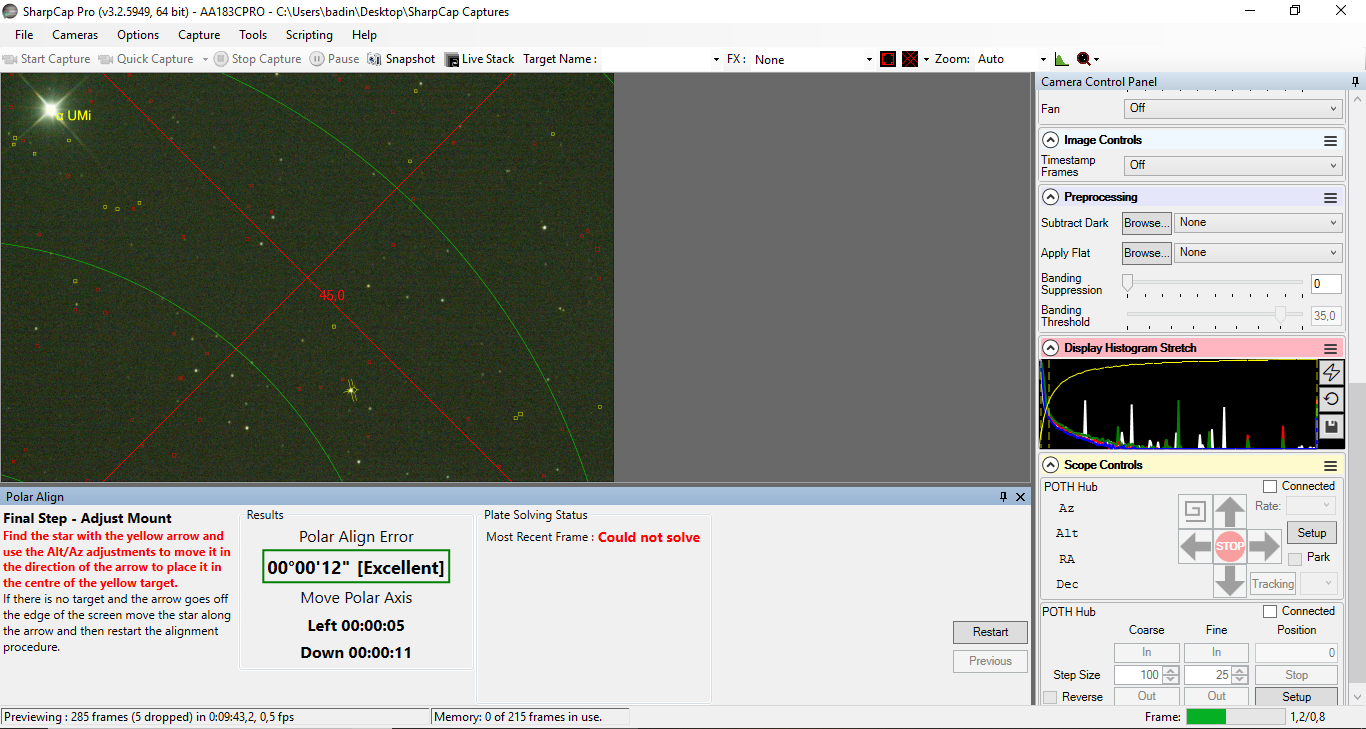1366x729 pixels.
Task: Click the mount up arrow button
Action: tap(1230, 513)
